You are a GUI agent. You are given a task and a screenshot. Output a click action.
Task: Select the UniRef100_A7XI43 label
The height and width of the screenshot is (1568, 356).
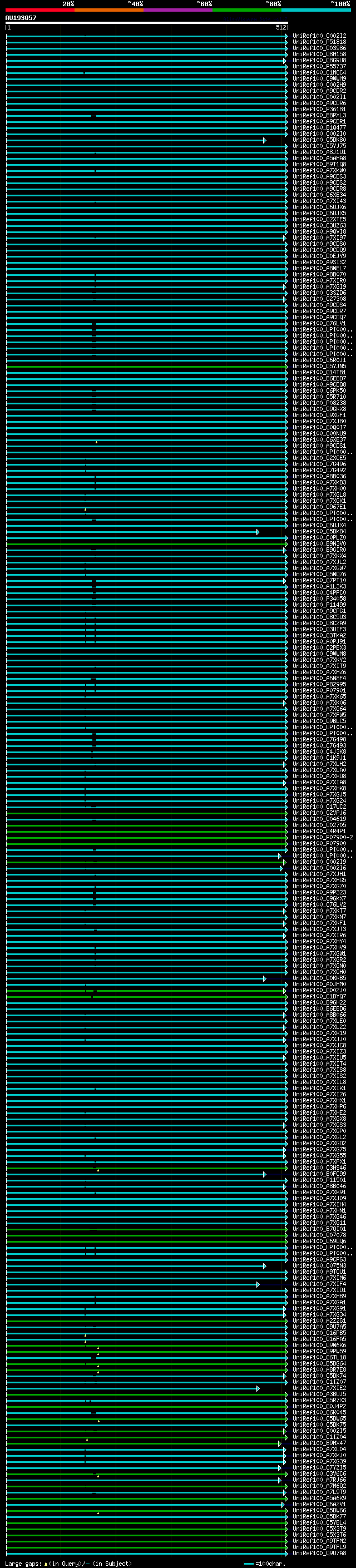tap(319, 201)
